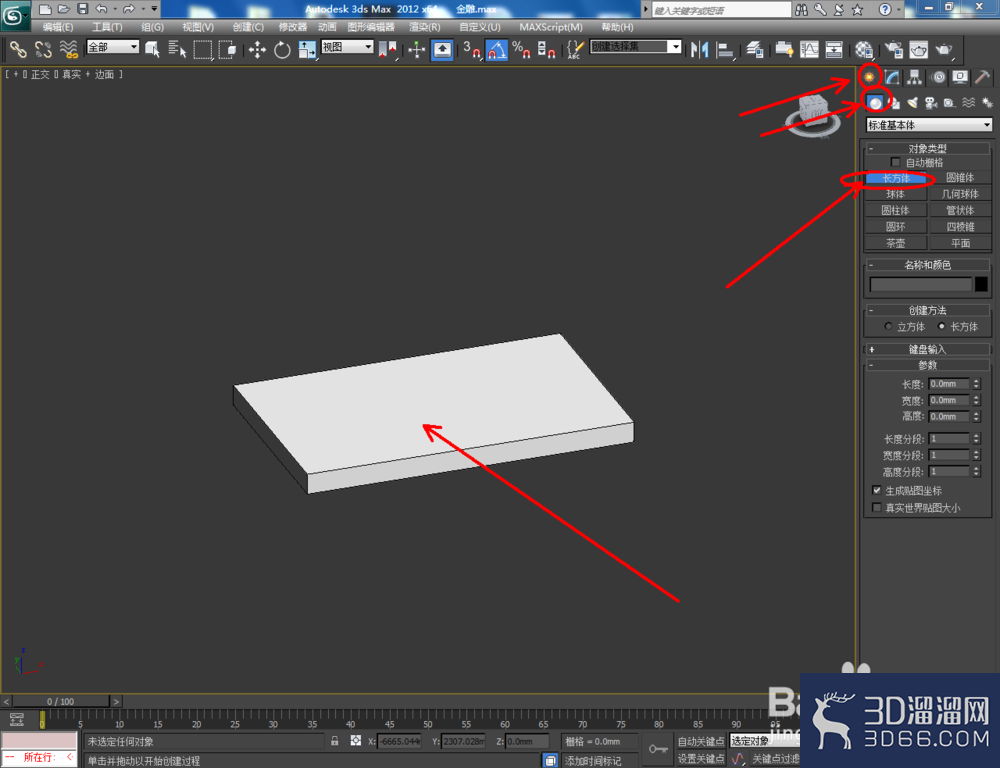Toggle 3D Snaps button

(471, 49)
